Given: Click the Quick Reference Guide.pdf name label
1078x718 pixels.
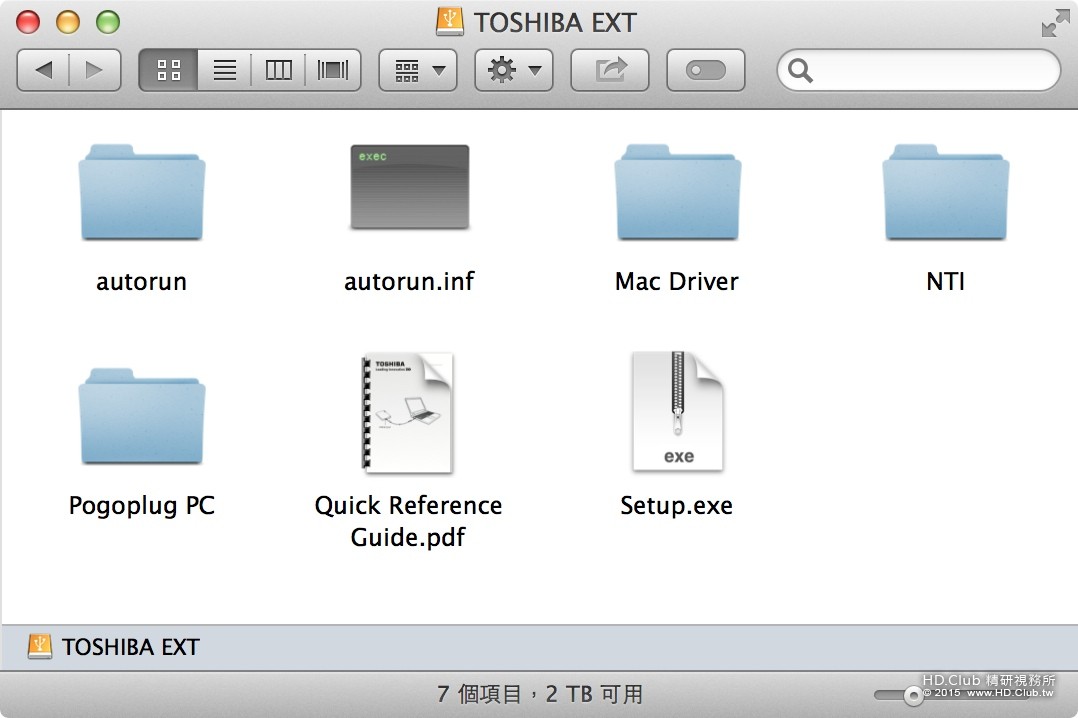Looking at the screenshot, I should point(408,521).
